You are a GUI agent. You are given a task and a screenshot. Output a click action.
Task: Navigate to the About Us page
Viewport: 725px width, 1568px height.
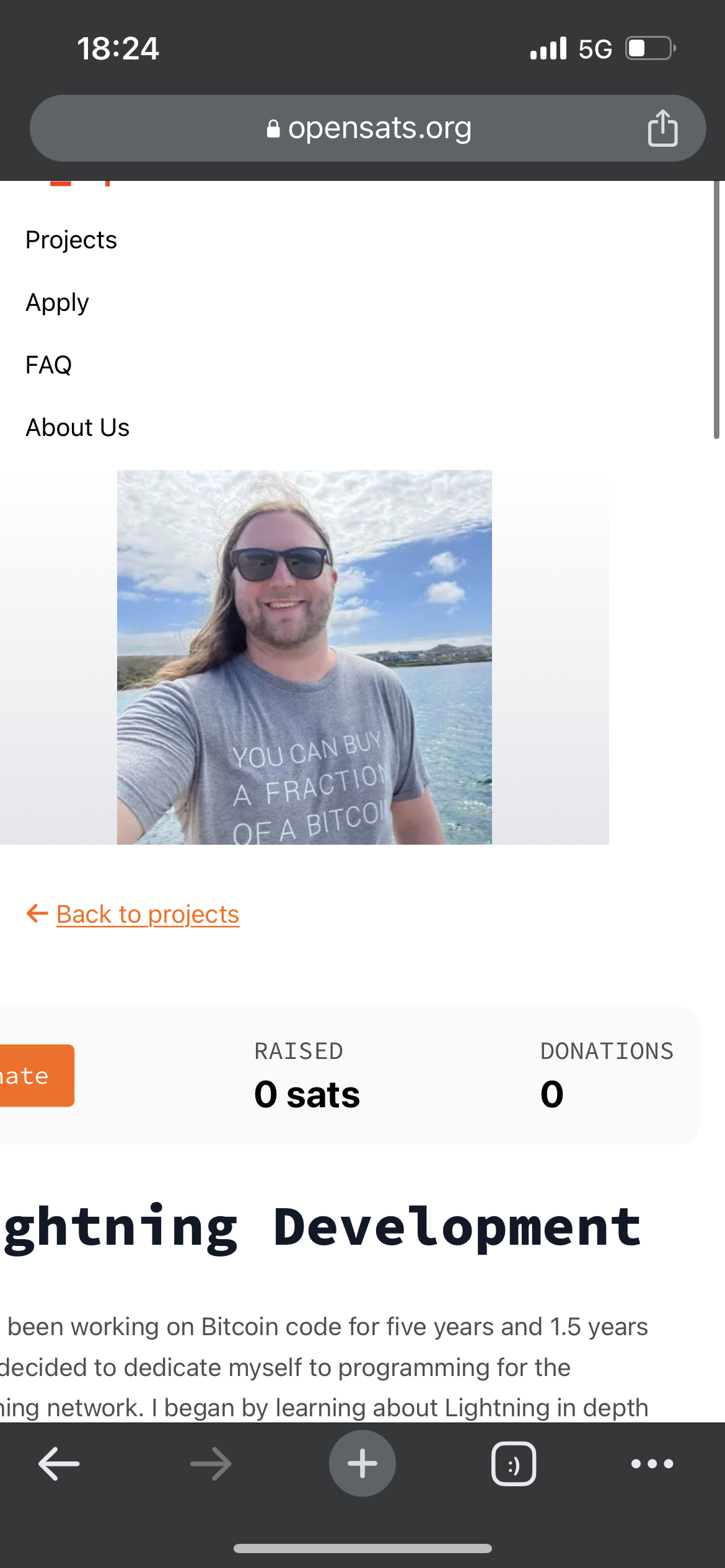[77, 427]
